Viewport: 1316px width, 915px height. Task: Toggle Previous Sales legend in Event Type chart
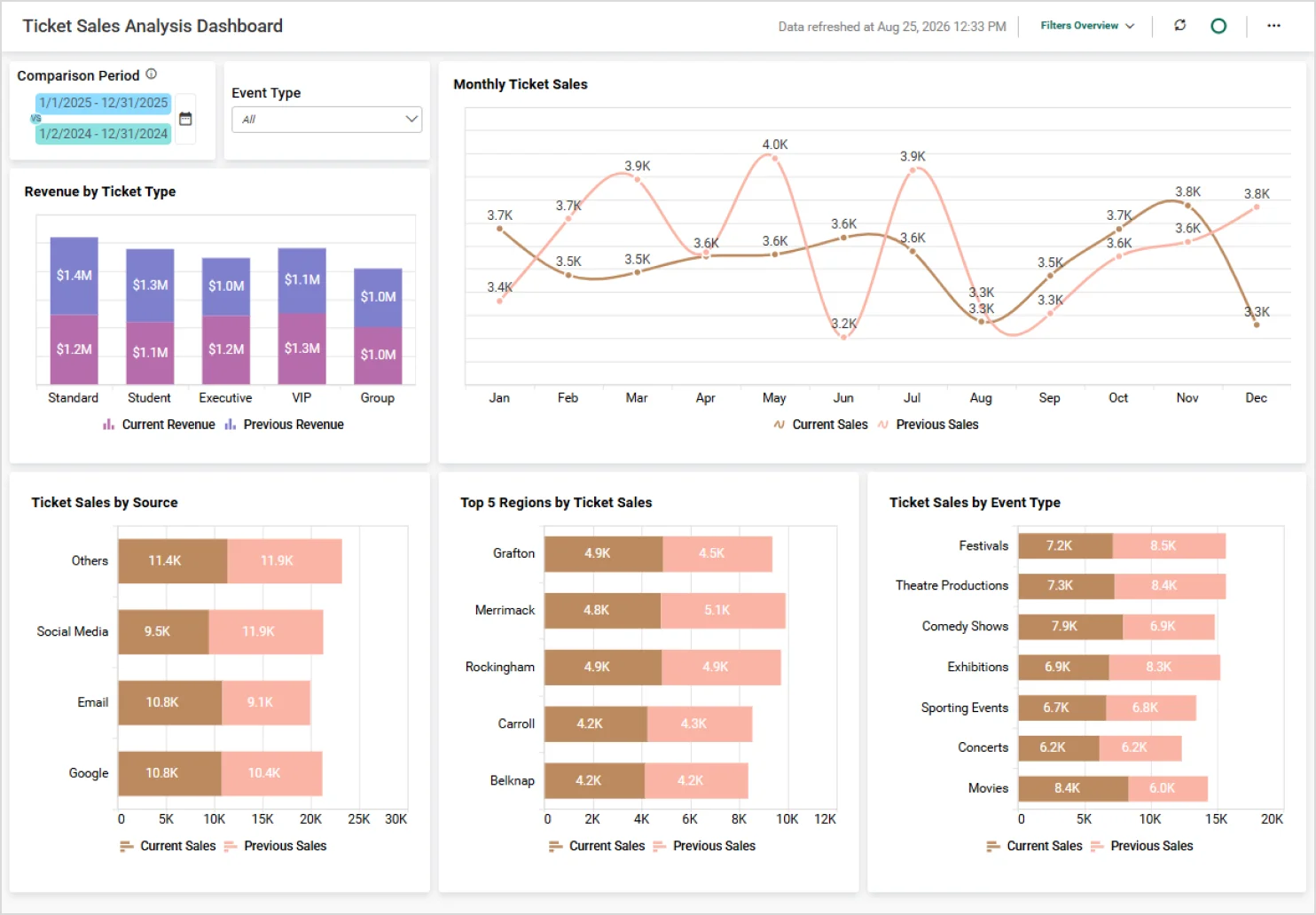pos(1142,846)
